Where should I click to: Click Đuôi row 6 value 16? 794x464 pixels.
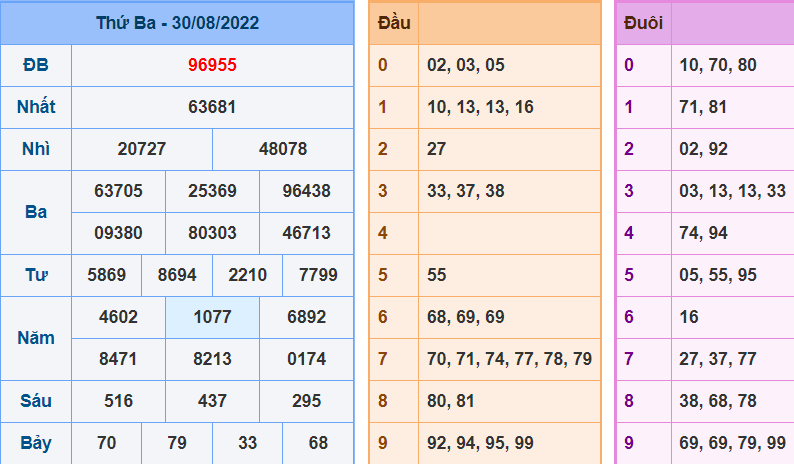(689, 318)
